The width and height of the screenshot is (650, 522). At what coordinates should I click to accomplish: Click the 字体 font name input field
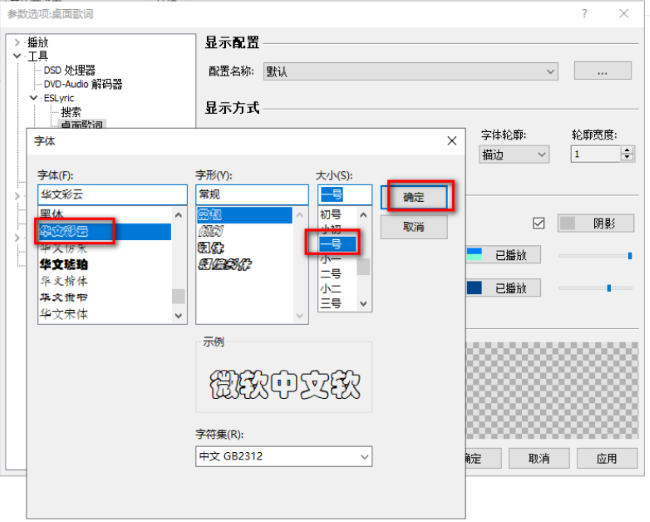[112, 194]
